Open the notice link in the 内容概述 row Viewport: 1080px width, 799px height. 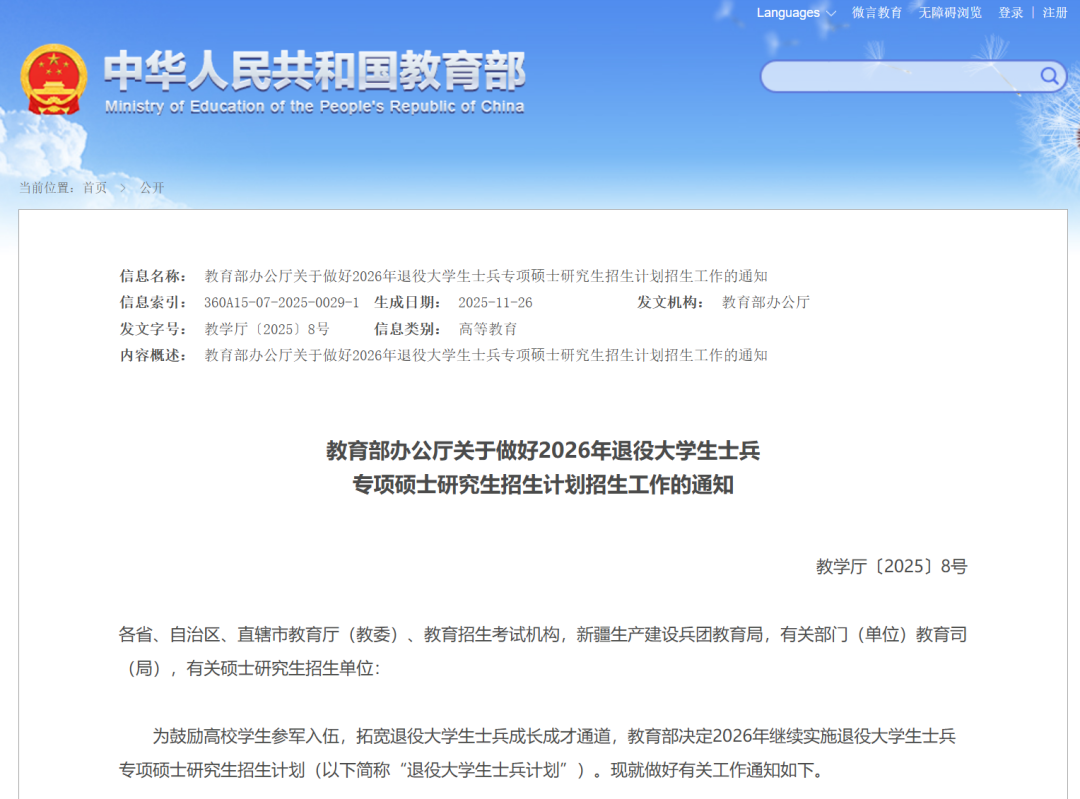click(486, 355)
